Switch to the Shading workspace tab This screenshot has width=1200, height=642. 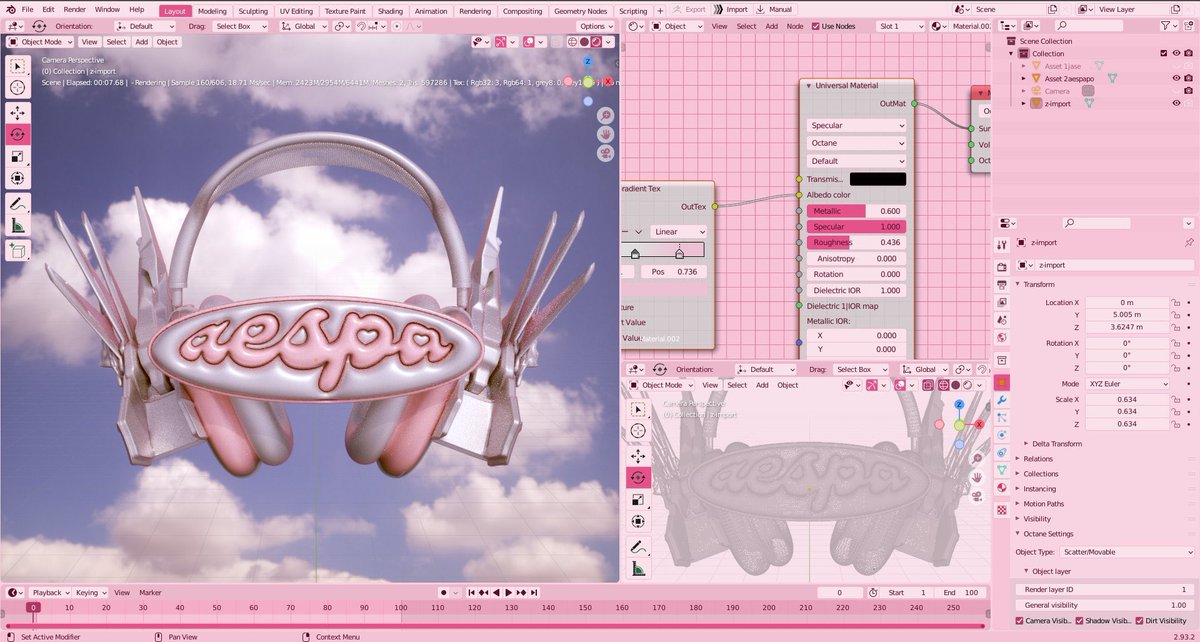tap(390, 10)
